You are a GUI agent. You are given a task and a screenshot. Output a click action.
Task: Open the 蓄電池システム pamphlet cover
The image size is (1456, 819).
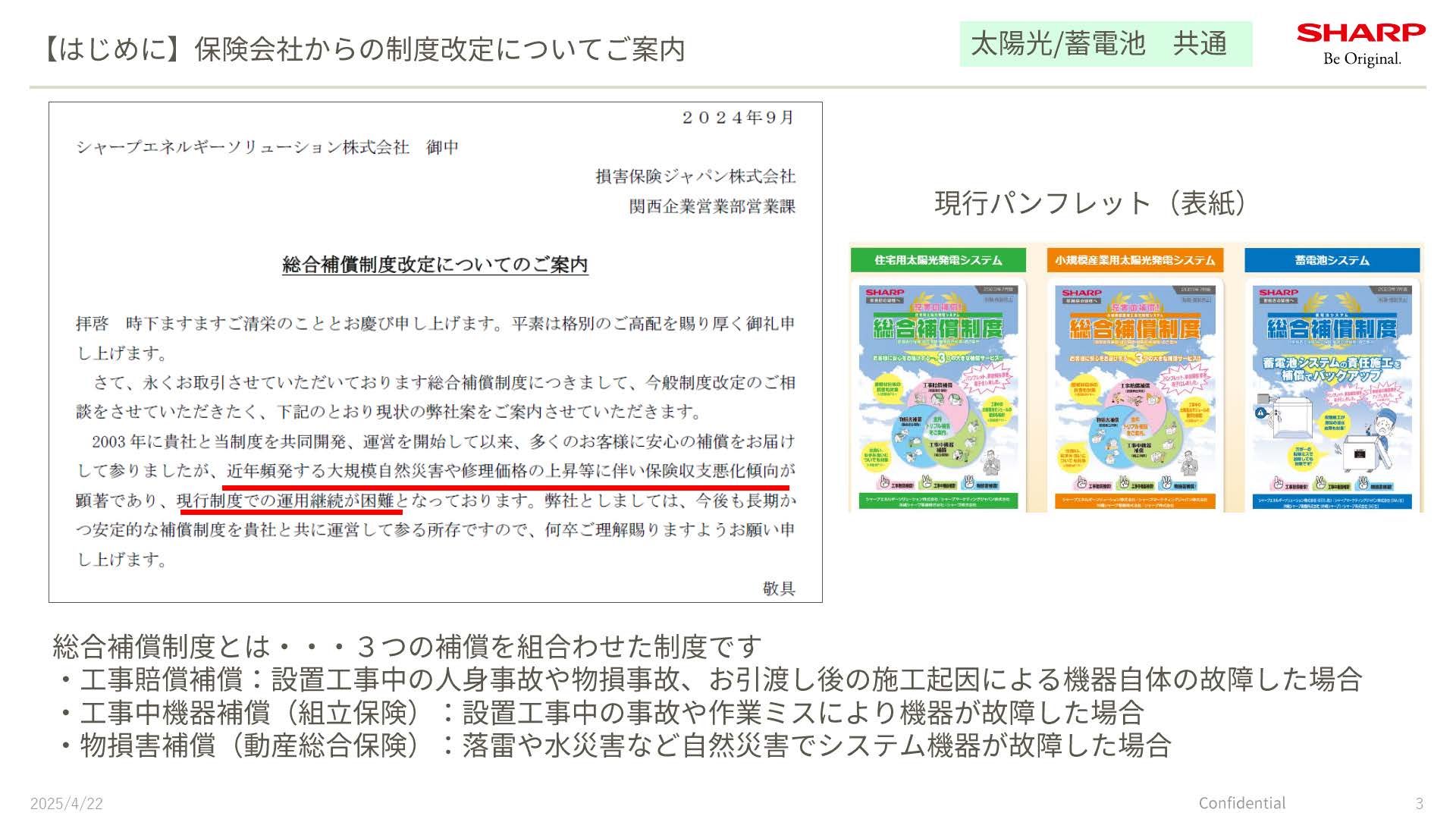tap(1332, 394)
